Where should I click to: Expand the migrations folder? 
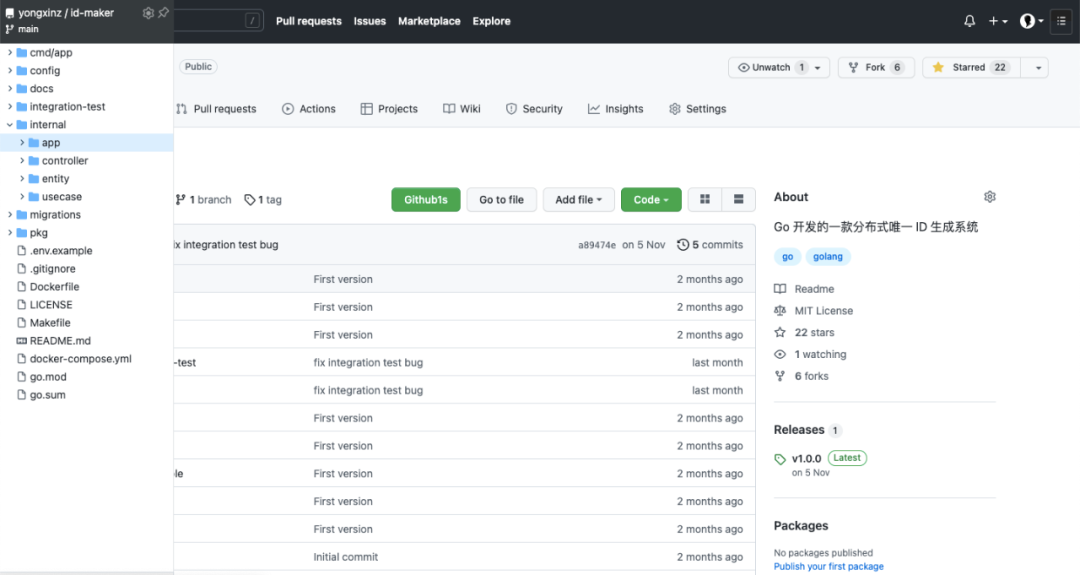tap(10, 215)
